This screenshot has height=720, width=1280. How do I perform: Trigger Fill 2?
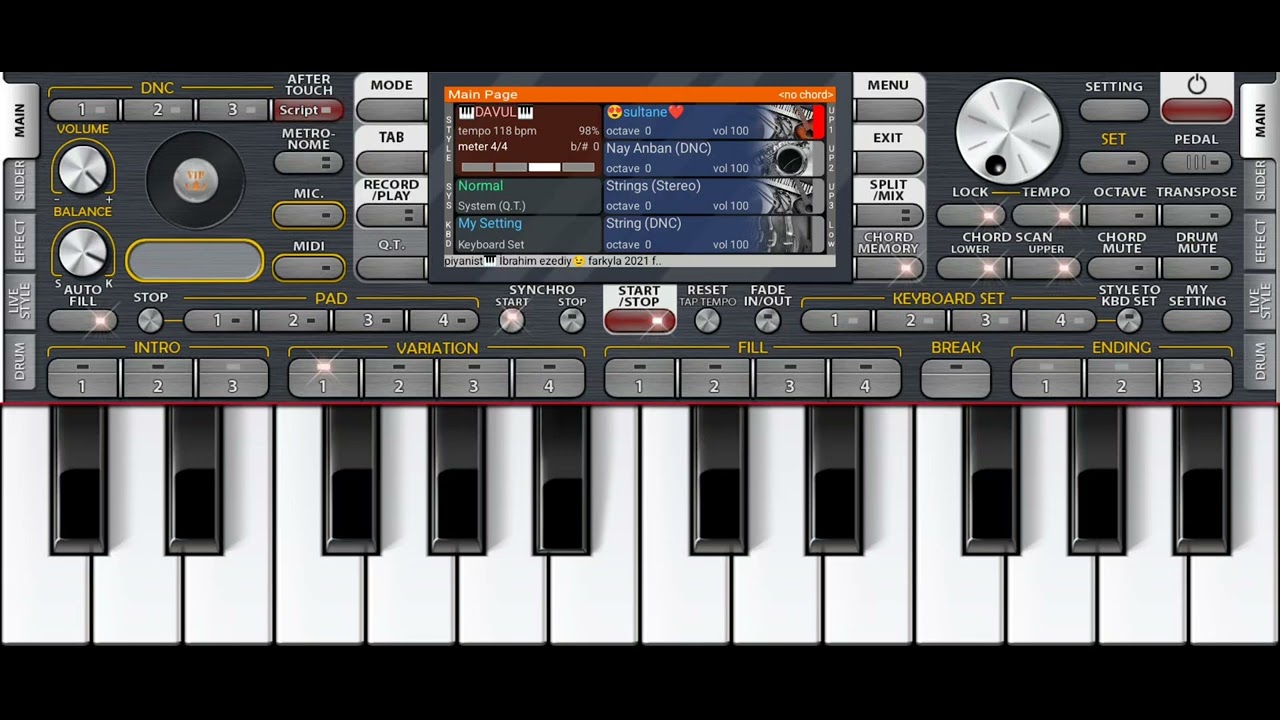(x=715, y=378)
